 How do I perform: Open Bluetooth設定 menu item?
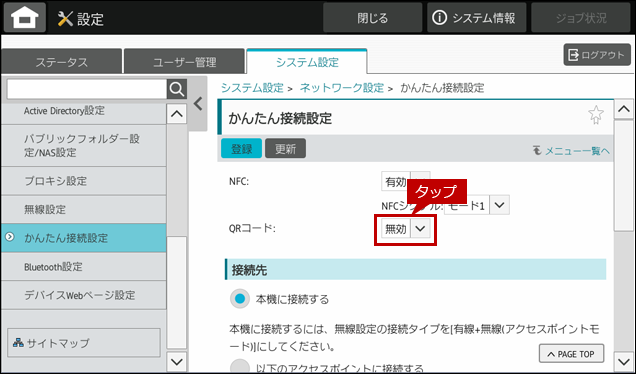pos(84,267)
